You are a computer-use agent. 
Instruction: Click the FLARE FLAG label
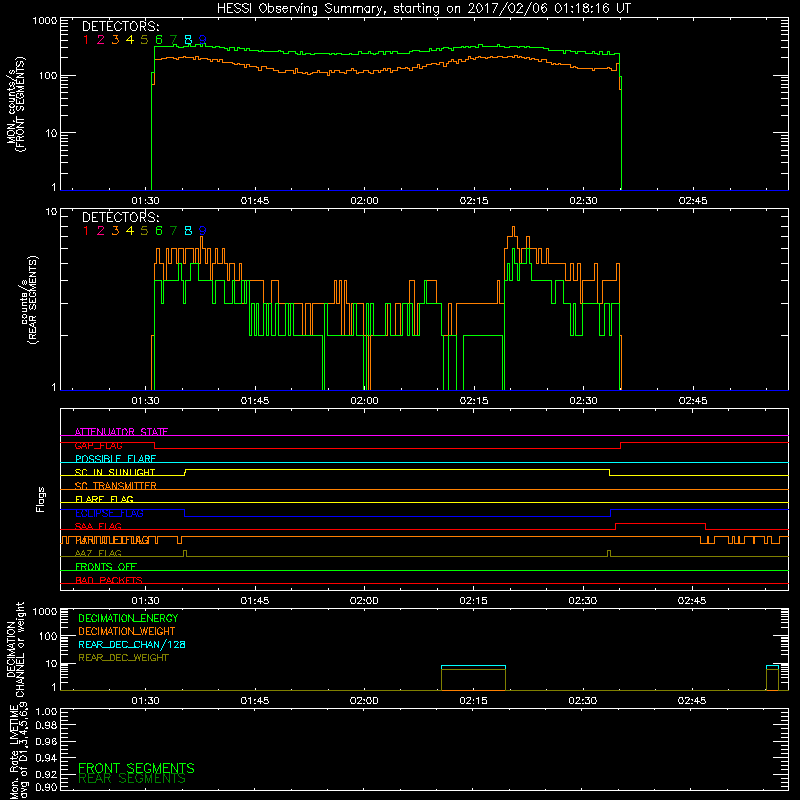click(104, 499)
